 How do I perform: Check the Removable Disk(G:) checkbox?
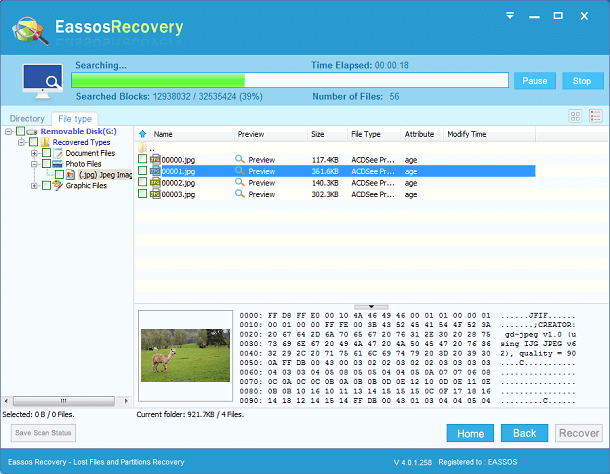tap(21, 132)
